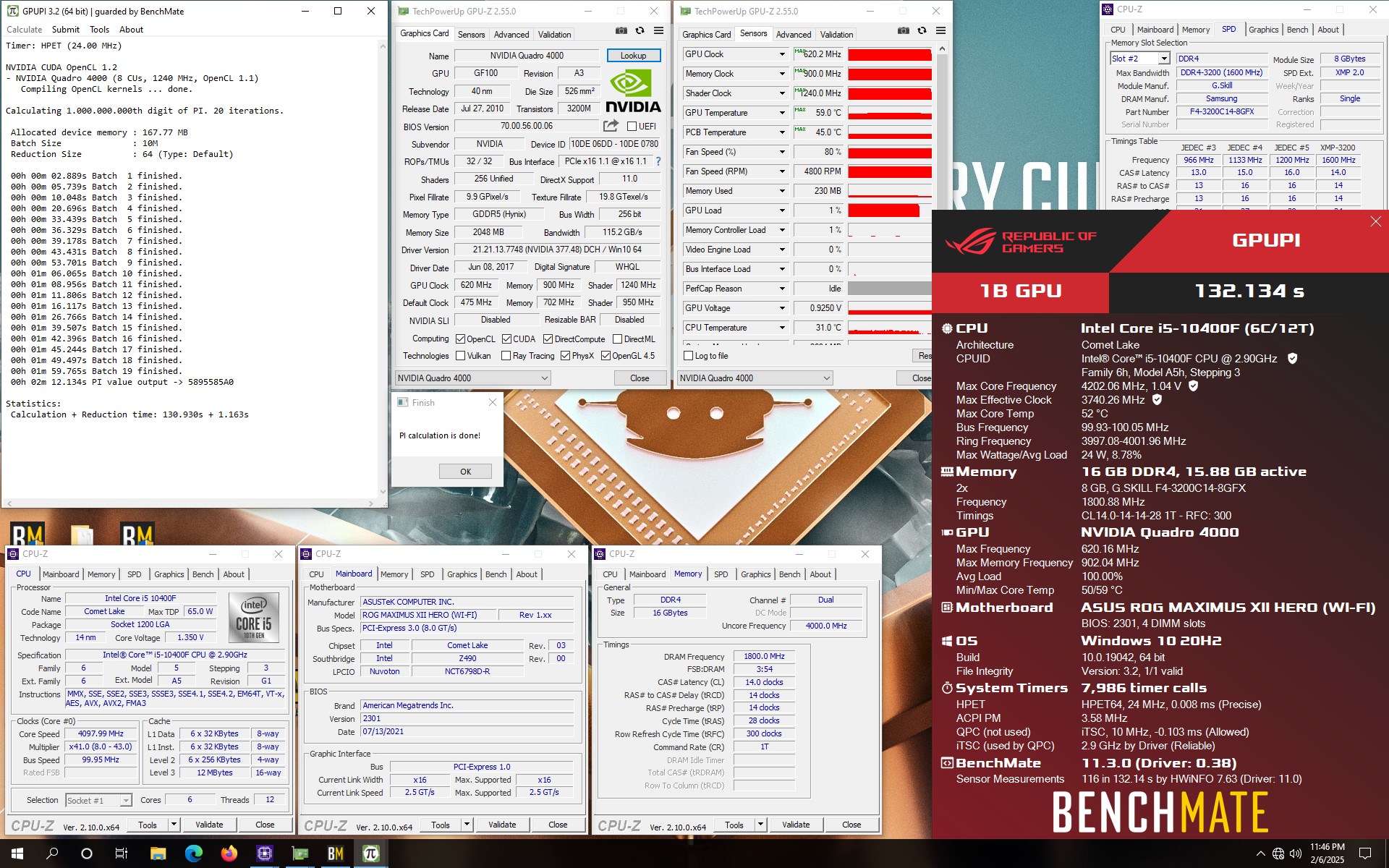Screen dimensions: 1389x868
Task: Click the BIOS export share icon in GPU-Z
Action: [x=611, y=126]
